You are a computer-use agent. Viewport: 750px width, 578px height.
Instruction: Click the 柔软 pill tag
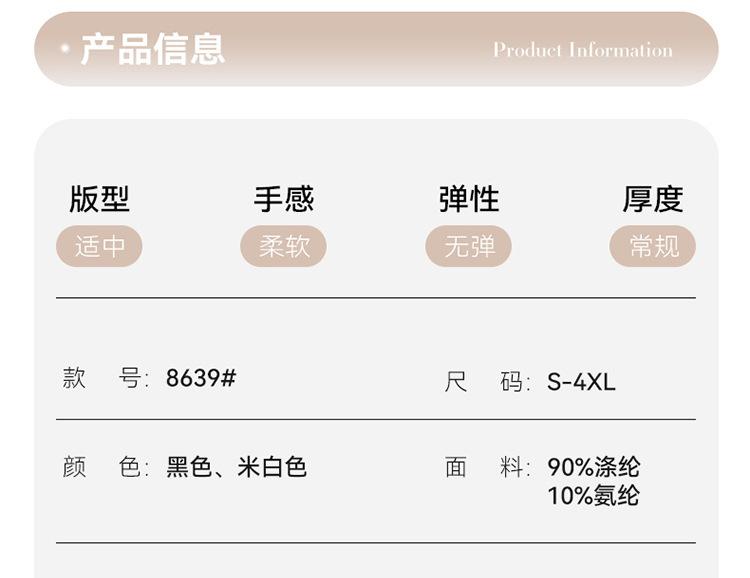(284, 246)
